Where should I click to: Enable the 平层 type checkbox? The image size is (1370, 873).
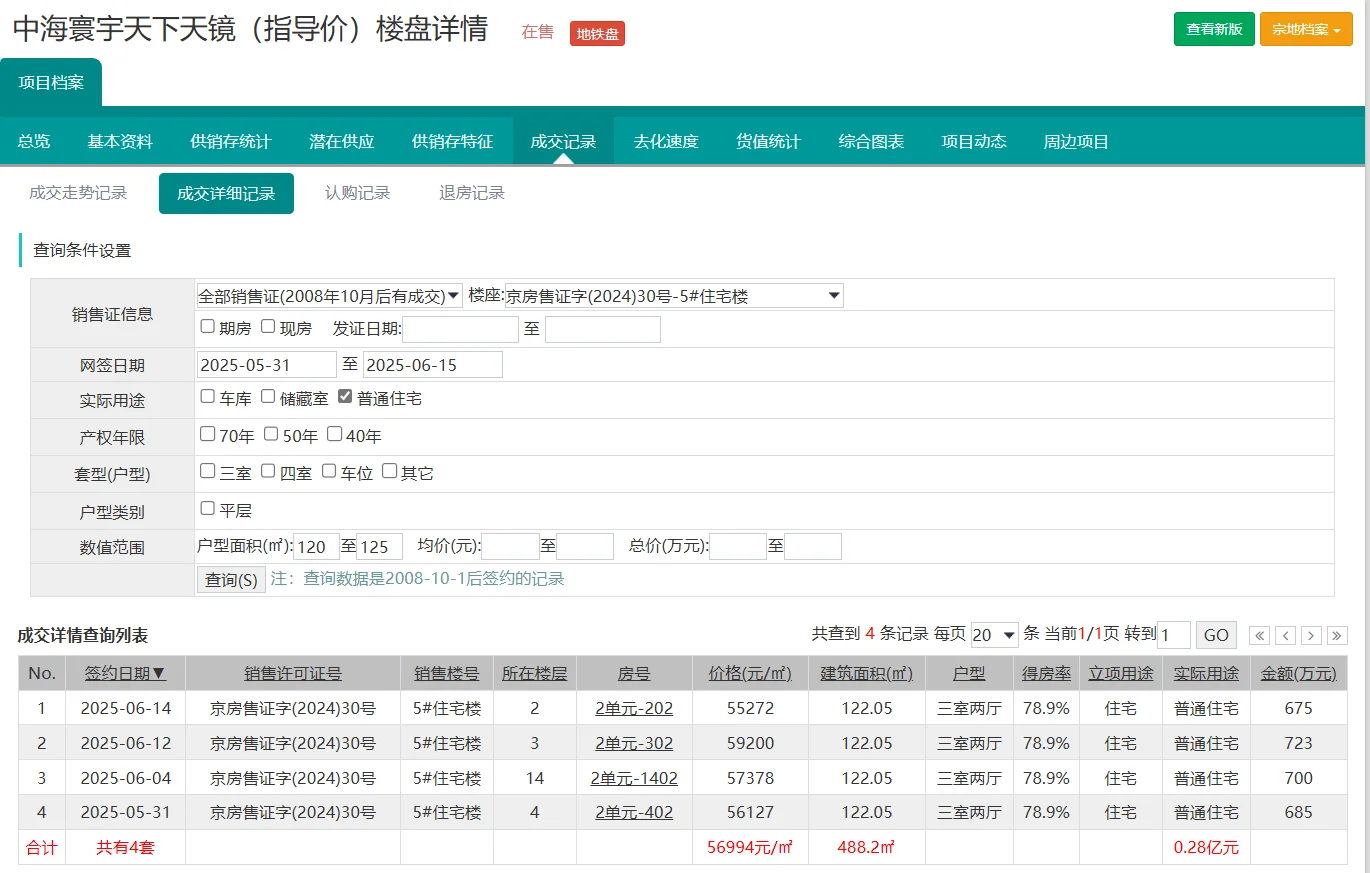[207, 508]
